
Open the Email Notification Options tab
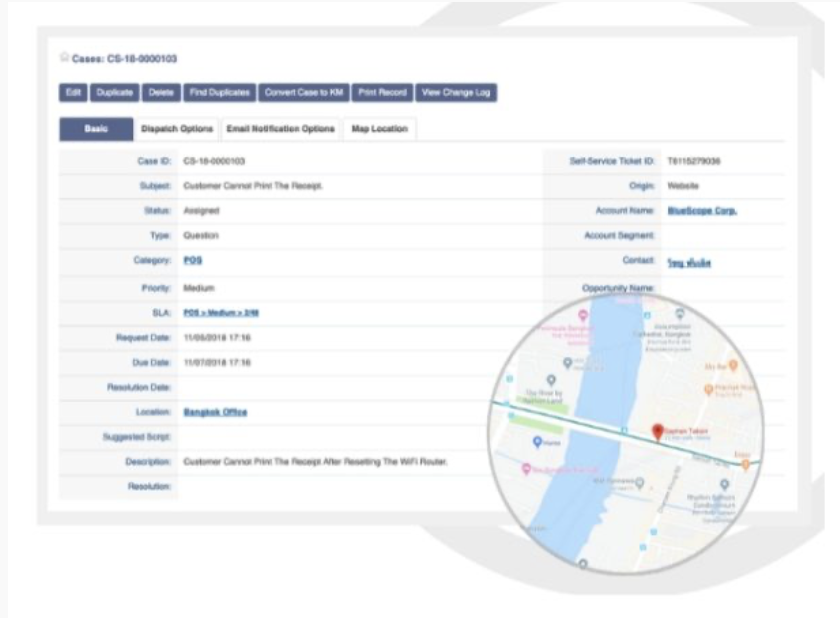click(x=280, y=129)
